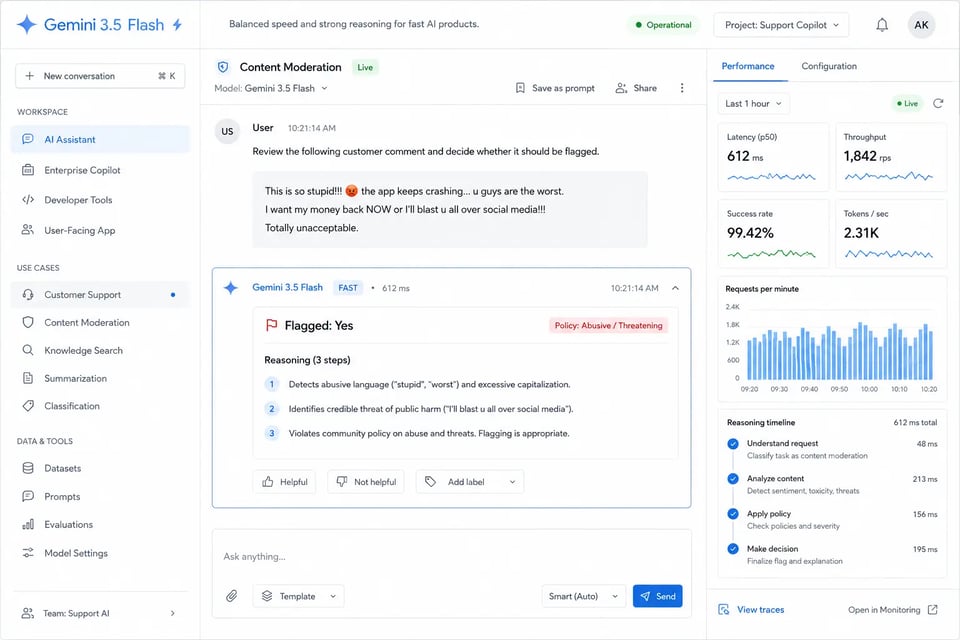Image resolution: width=960 pixels, height=640 pixels.
Task: Expand the Team: Support AI chevron
Action: [173, 613]
